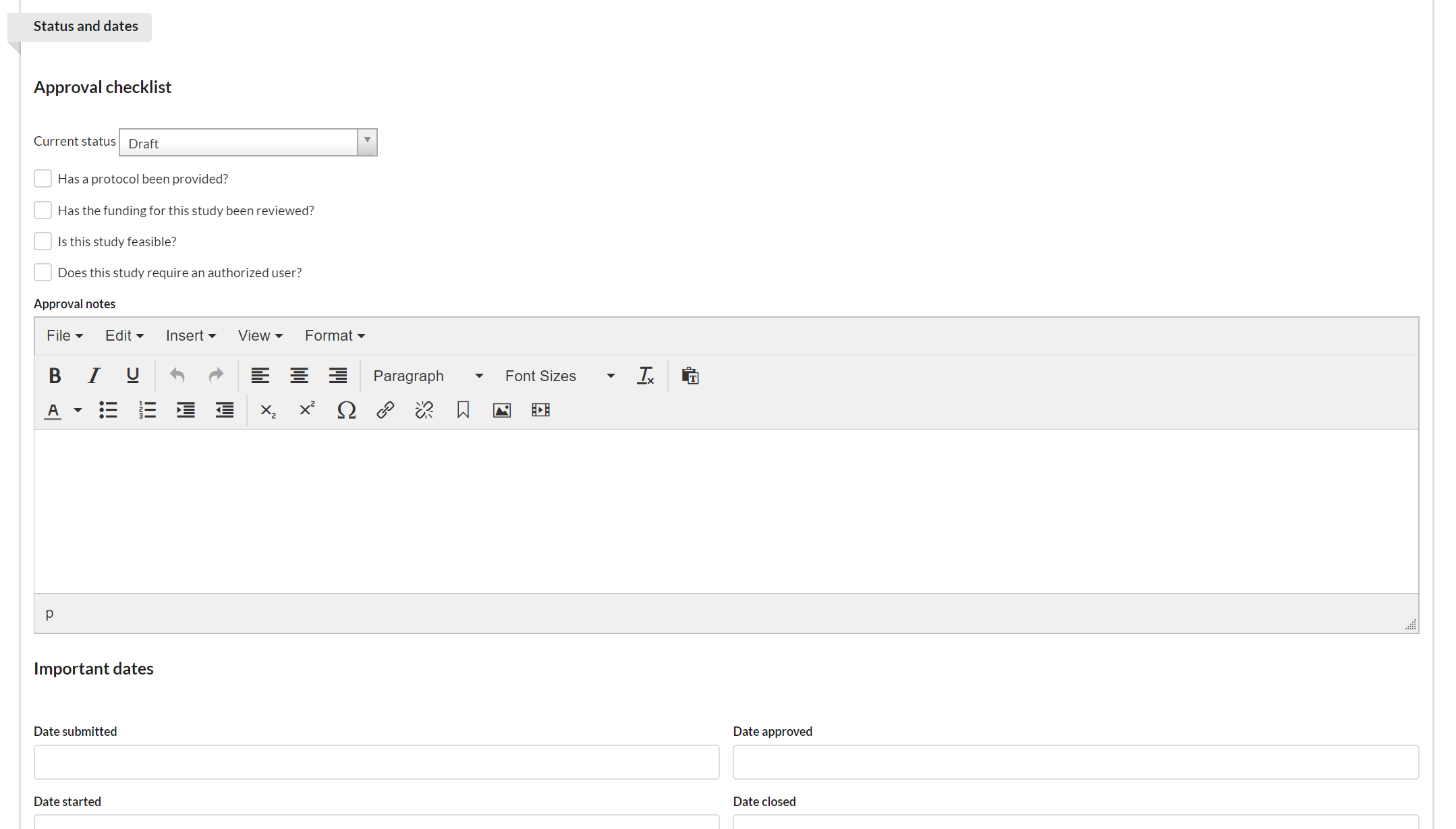Enable 'Is this study feasible?' checkbox

43,241
